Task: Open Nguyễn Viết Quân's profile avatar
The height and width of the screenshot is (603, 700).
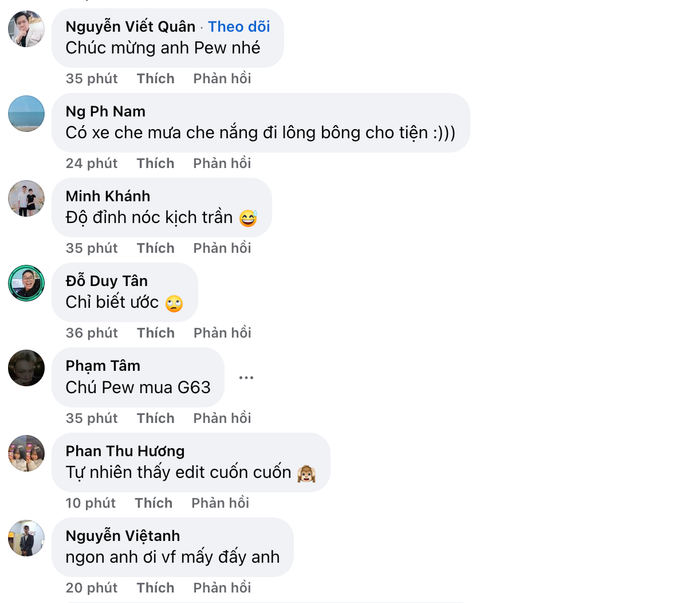Action: click(x=26, y=29)
